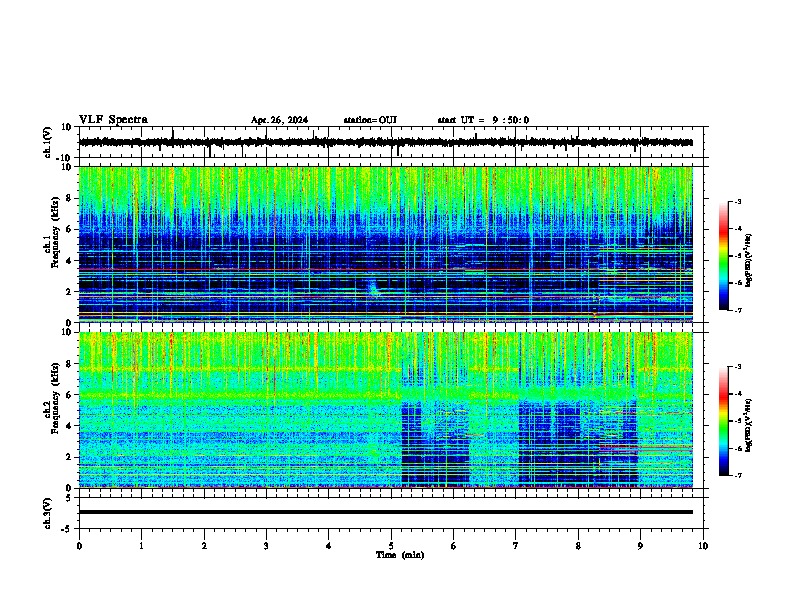Screen dimensions: 792x612
Task: Click the thick black ch.3 voltage trace
Action: click(386, 512)
